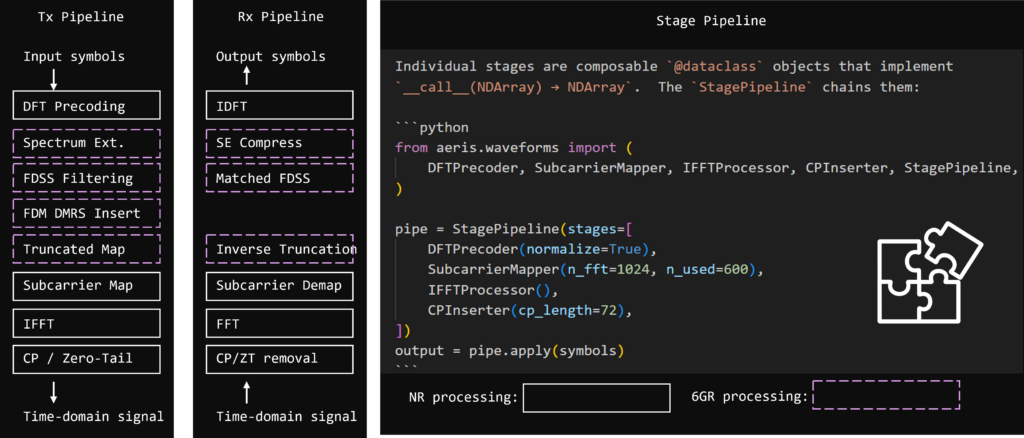Click the FDM DMRS Insert block
The width and height of the screenshot is (1024, 438).
pyautogui.click(x=87, y=212)
